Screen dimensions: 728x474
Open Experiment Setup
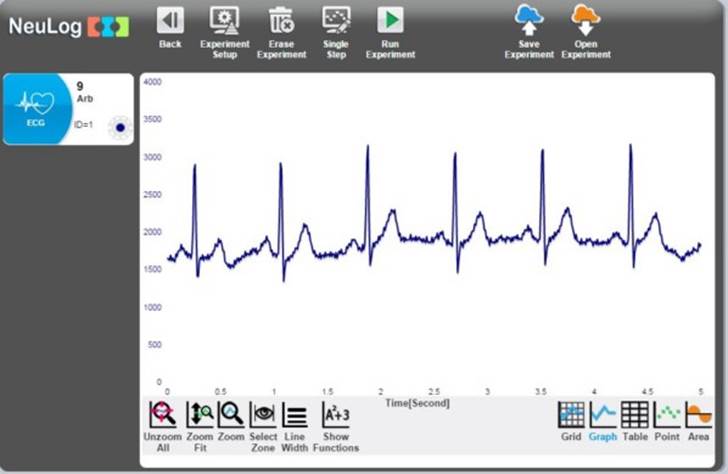pyautogui.click(x=225, y=21)
